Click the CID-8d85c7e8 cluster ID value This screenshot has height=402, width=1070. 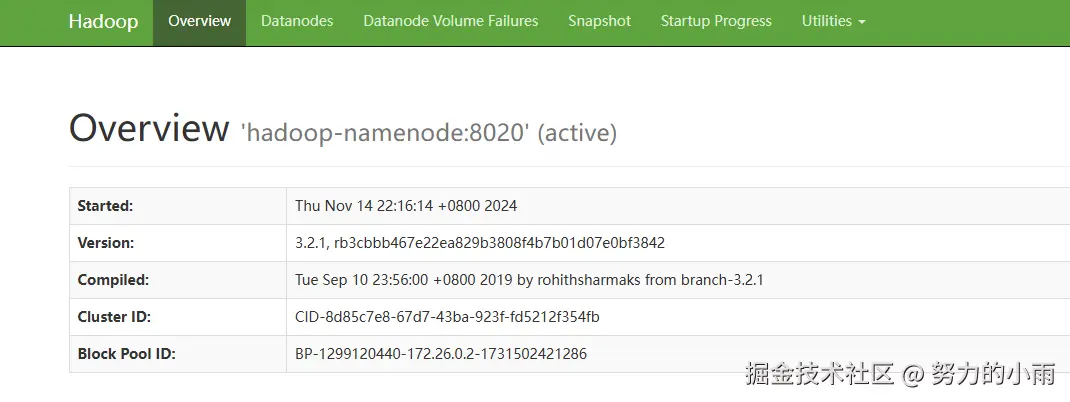pyautogui.click(x=447, y=317)
